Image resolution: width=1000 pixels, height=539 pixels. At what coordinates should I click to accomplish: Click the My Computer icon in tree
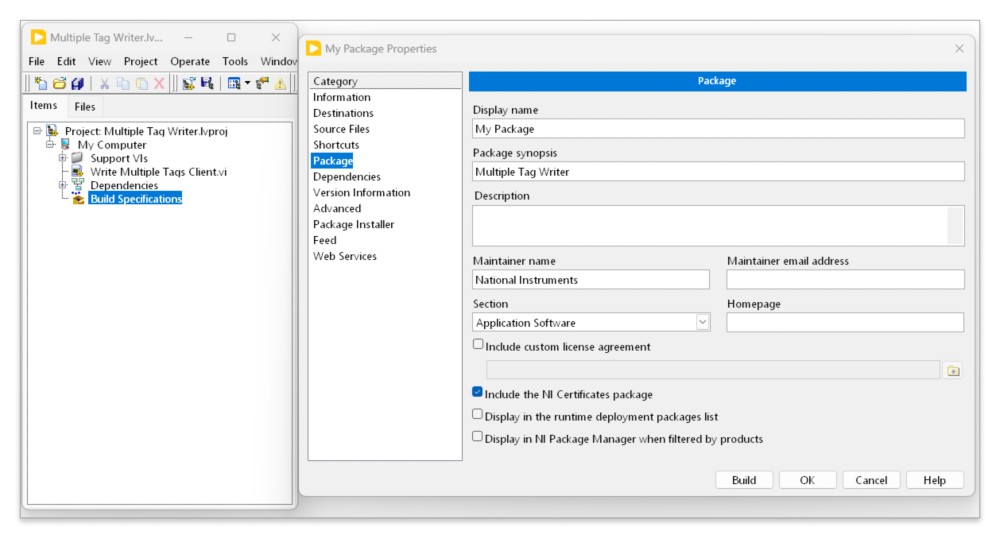pos(65,144)
